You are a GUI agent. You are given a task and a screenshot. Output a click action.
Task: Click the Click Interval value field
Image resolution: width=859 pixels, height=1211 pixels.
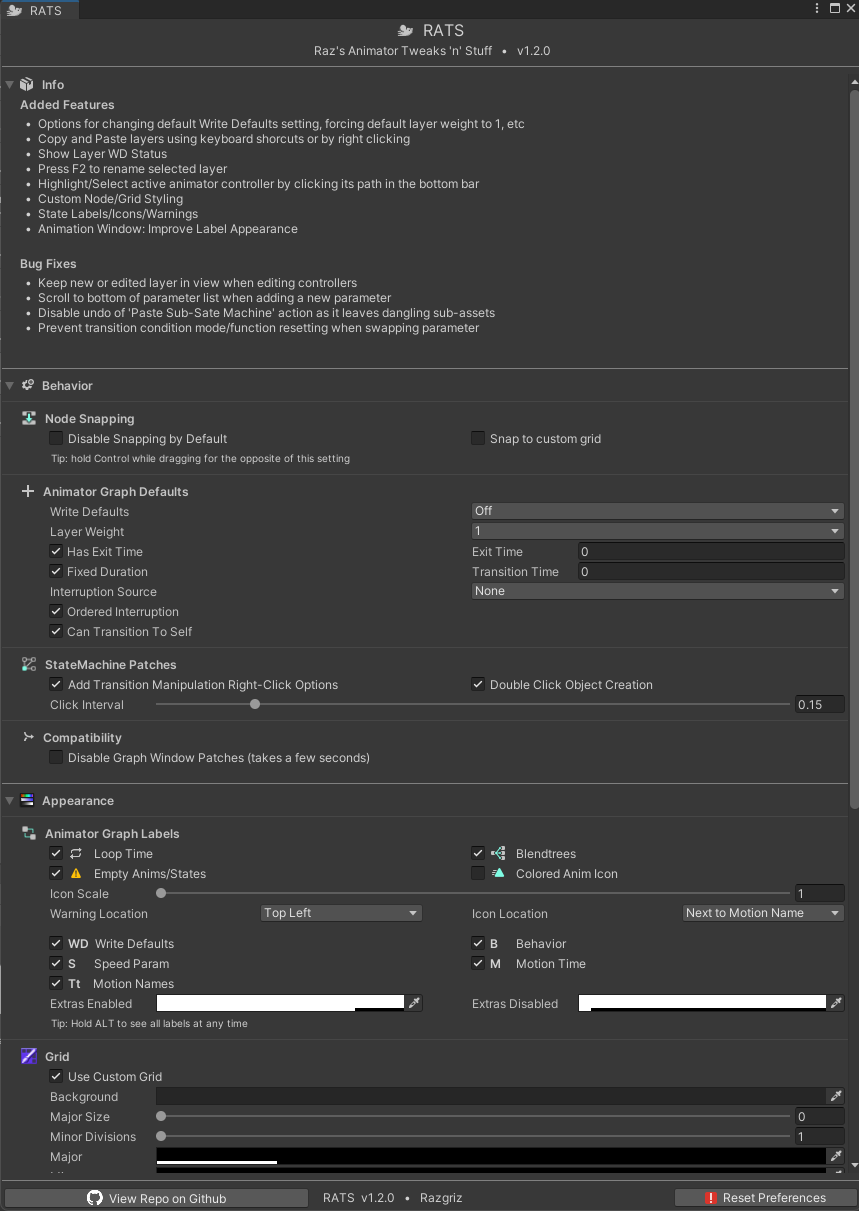(820, 704)
